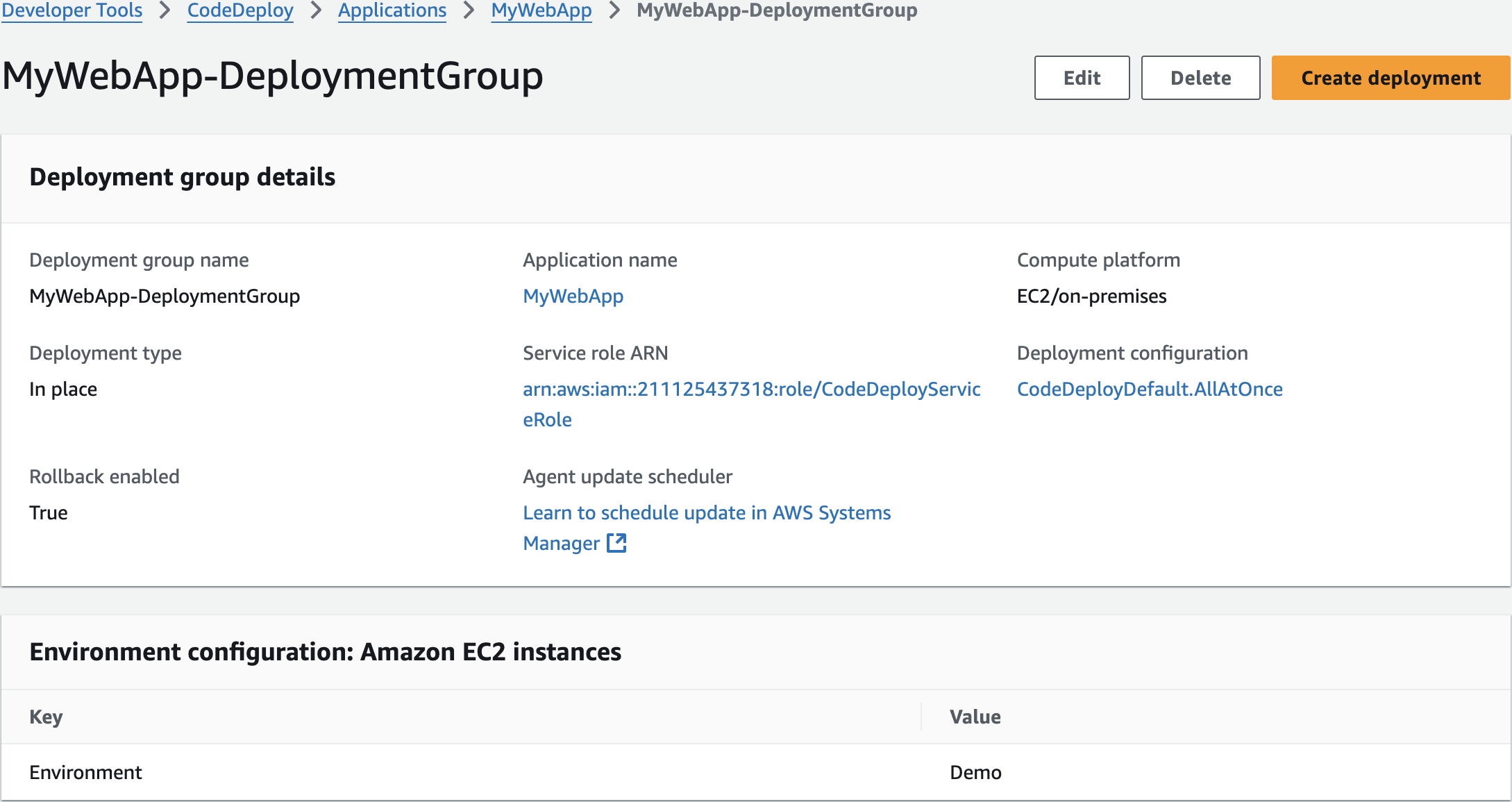
Task: Click the column divider between Key and Value
Action: click(921, 717)
